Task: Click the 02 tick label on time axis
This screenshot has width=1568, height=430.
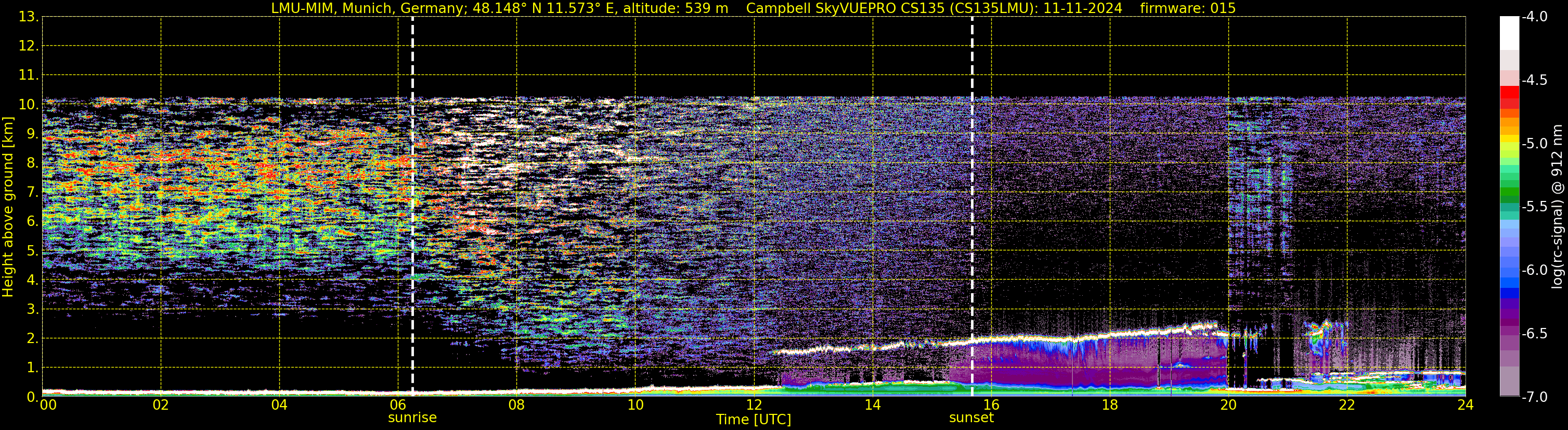Action: [161, 405]
